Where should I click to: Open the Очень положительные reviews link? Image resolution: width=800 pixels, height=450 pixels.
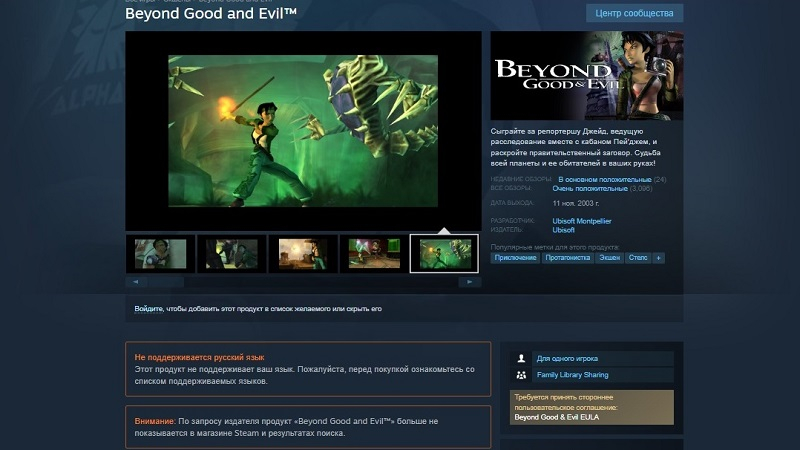coord(590,189)
